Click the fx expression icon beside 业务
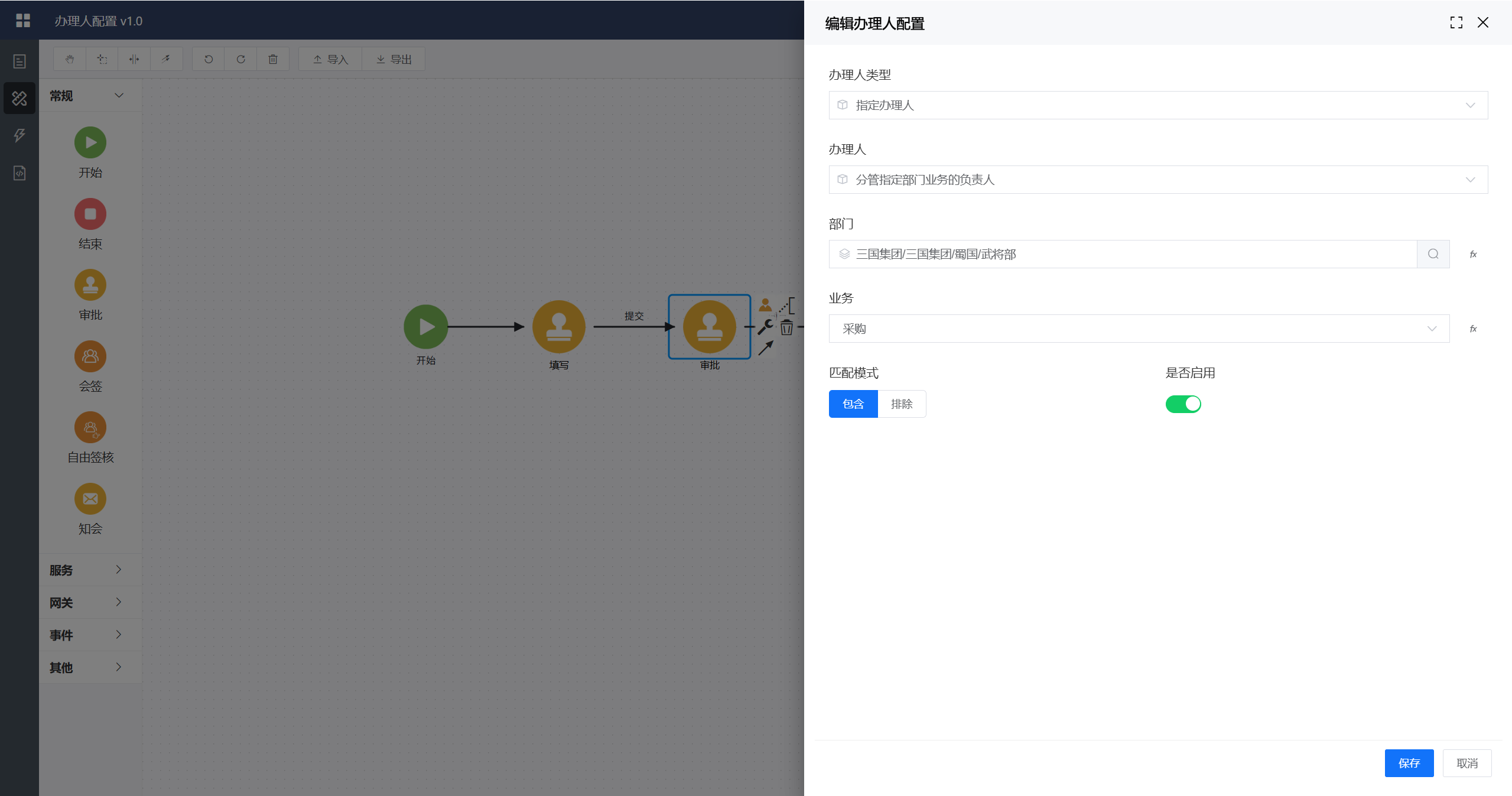 pyautogui.click(x=1473, y=329)
